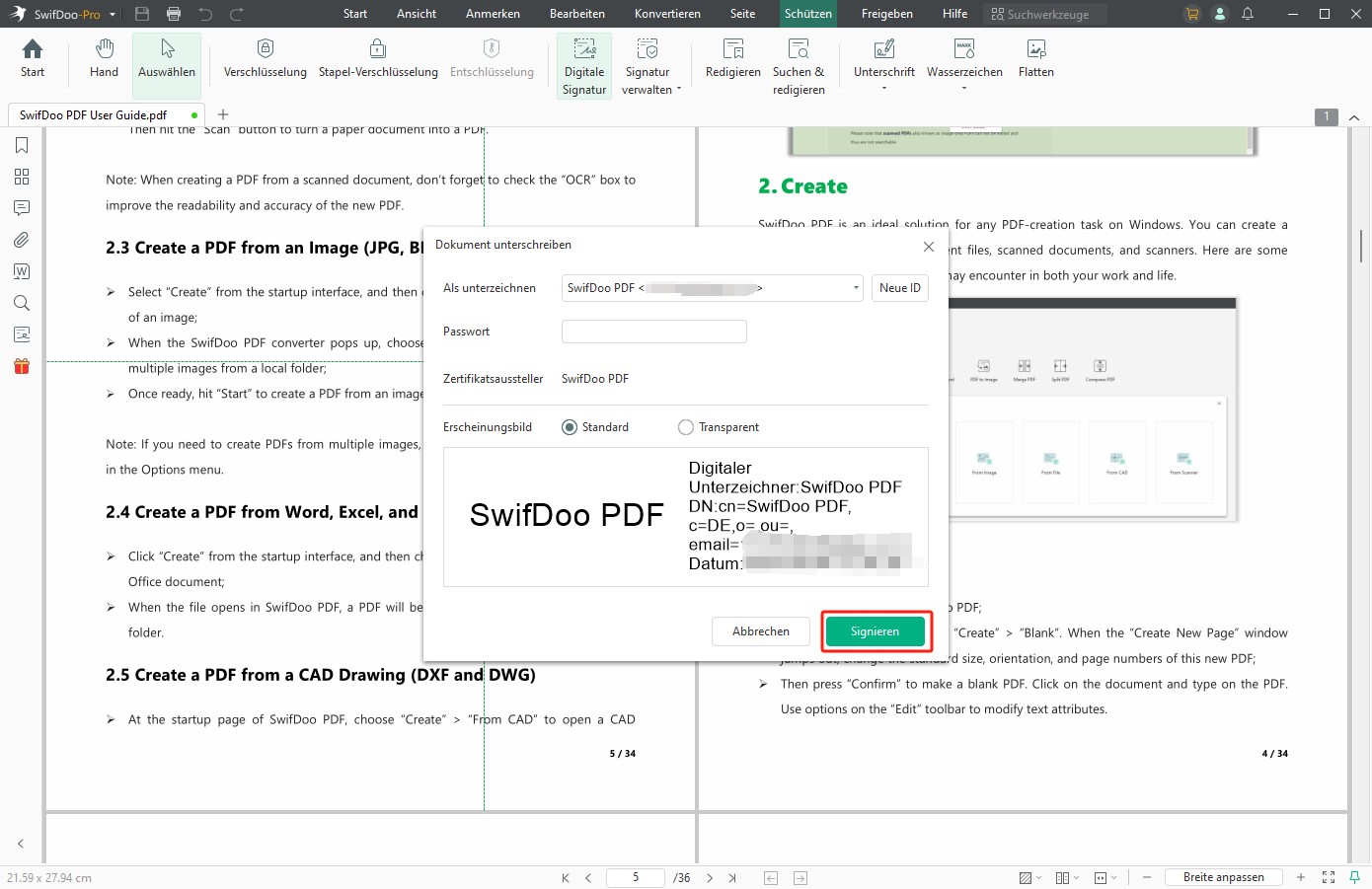This screenshot has width=1372, height=889.
Task: Open the bookmarks panel in sidebar
Action: click(x=22, y=145)
